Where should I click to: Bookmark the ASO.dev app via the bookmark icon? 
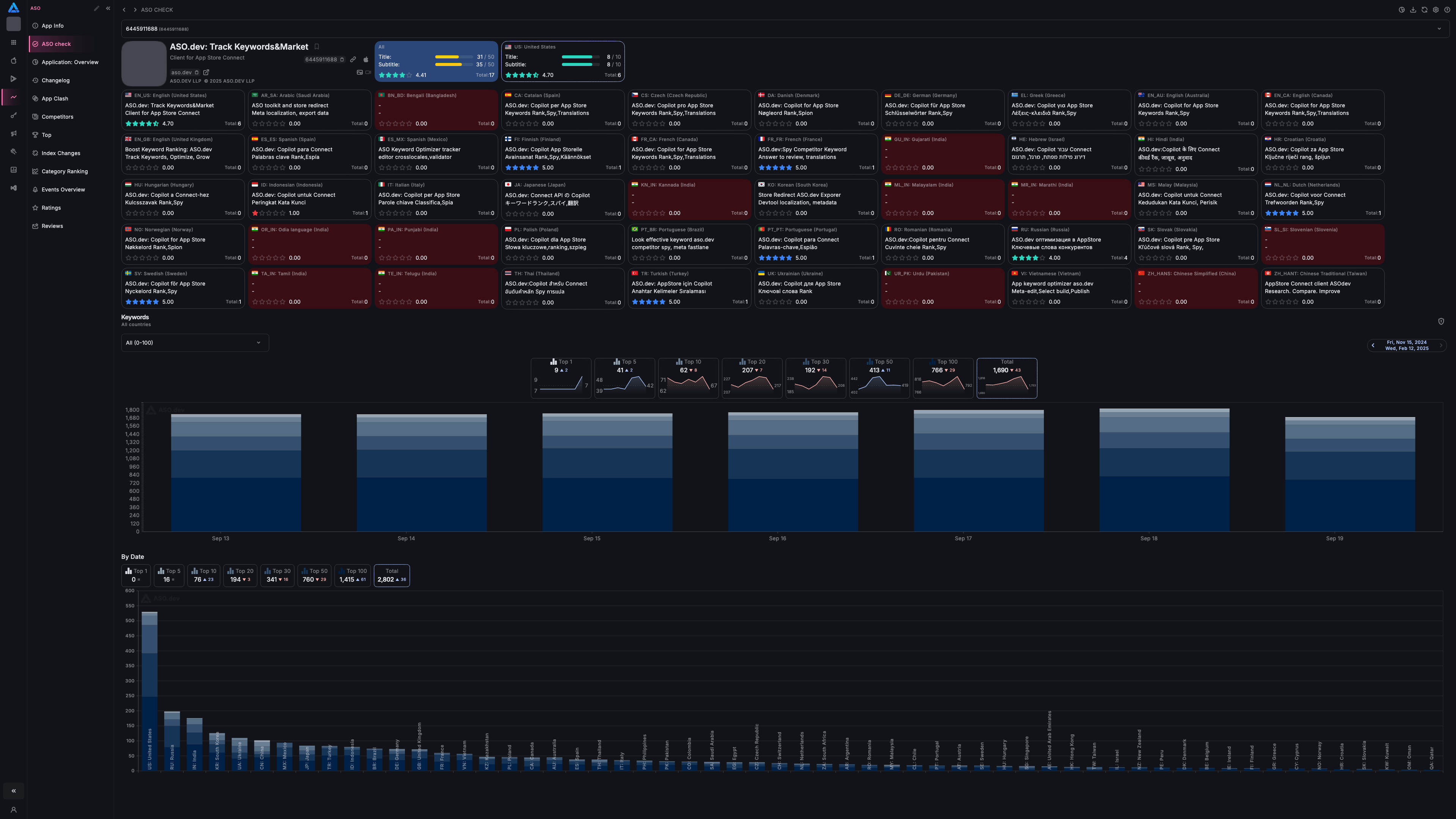click(x=317, y=47)
